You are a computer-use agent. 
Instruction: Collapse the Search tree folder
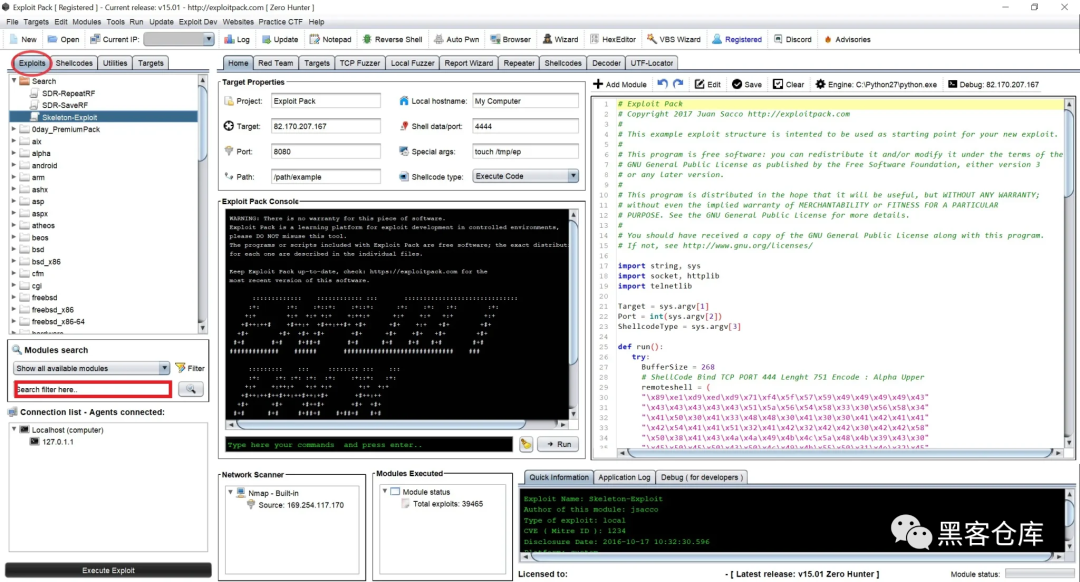tap(14, 81)
